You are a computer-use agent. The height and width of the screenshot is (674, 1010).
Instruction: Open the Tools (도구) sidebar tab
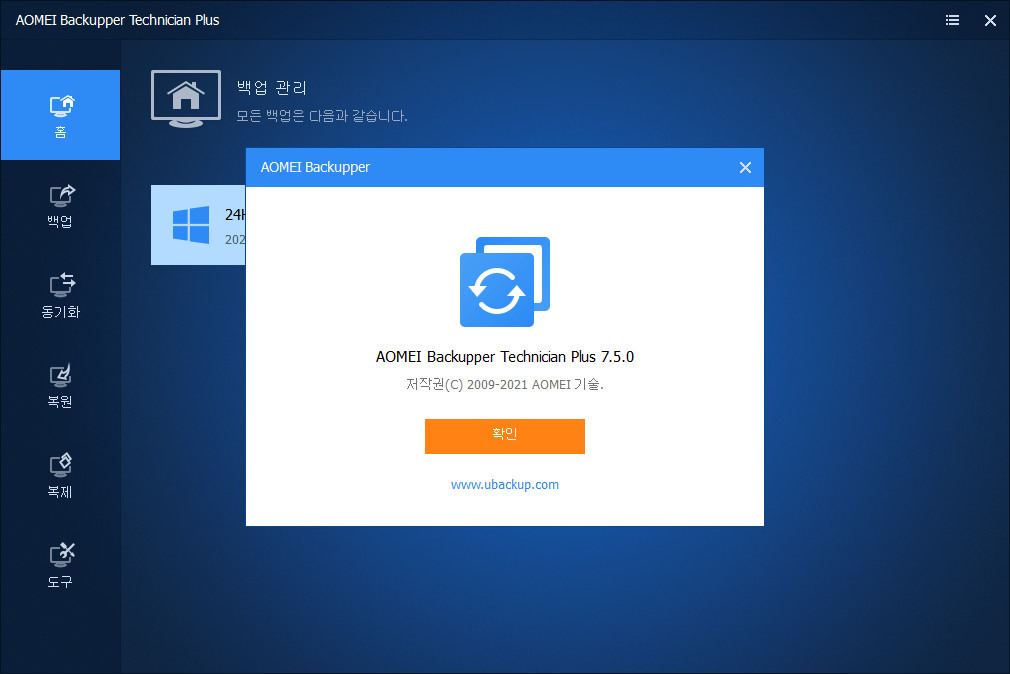click(61, 566)
